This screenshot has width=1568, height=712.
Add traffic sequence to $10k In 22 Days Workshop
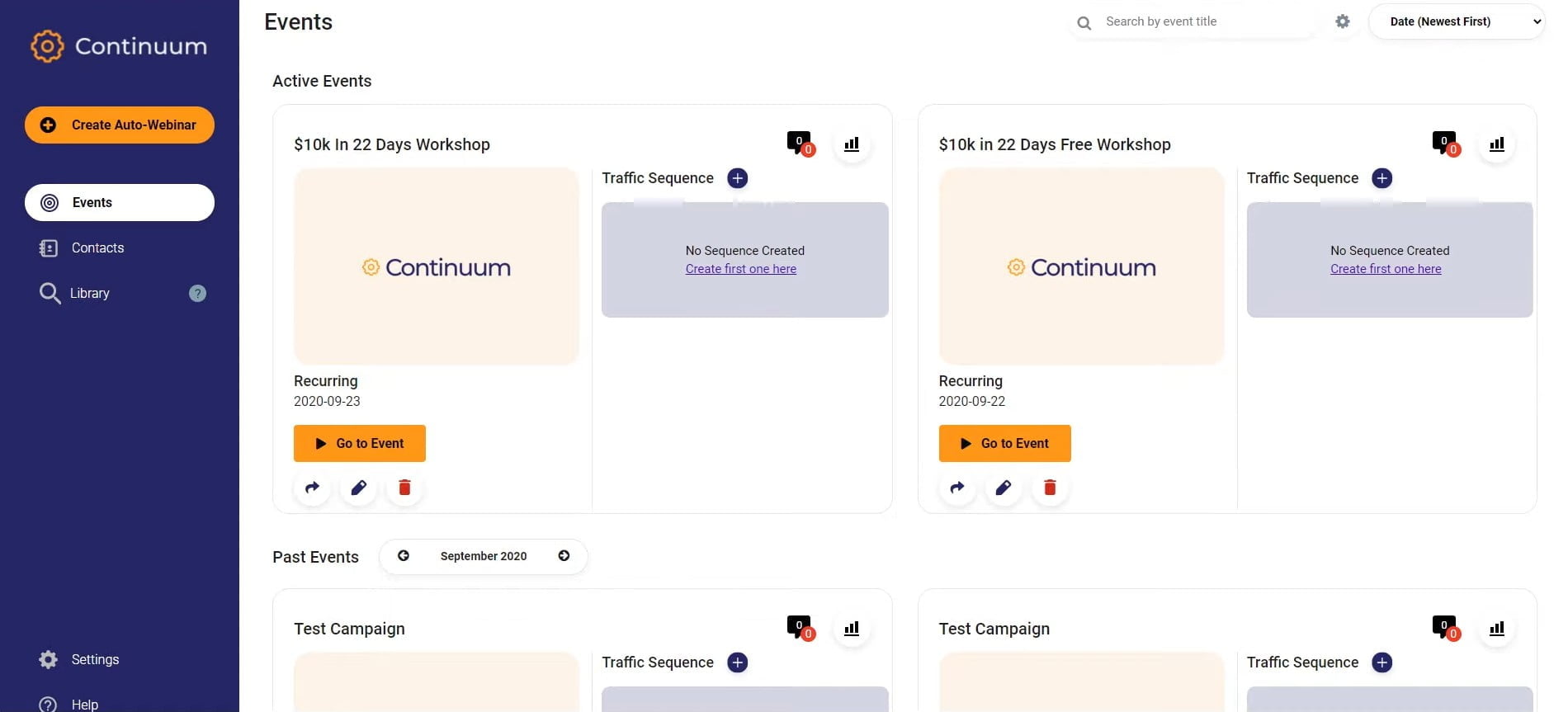738,178
